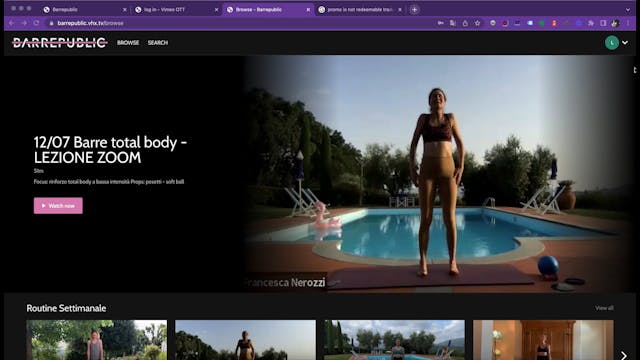Go back using the browser back arrow
Viewport: 640px width, 360px height.
[11, 23]
